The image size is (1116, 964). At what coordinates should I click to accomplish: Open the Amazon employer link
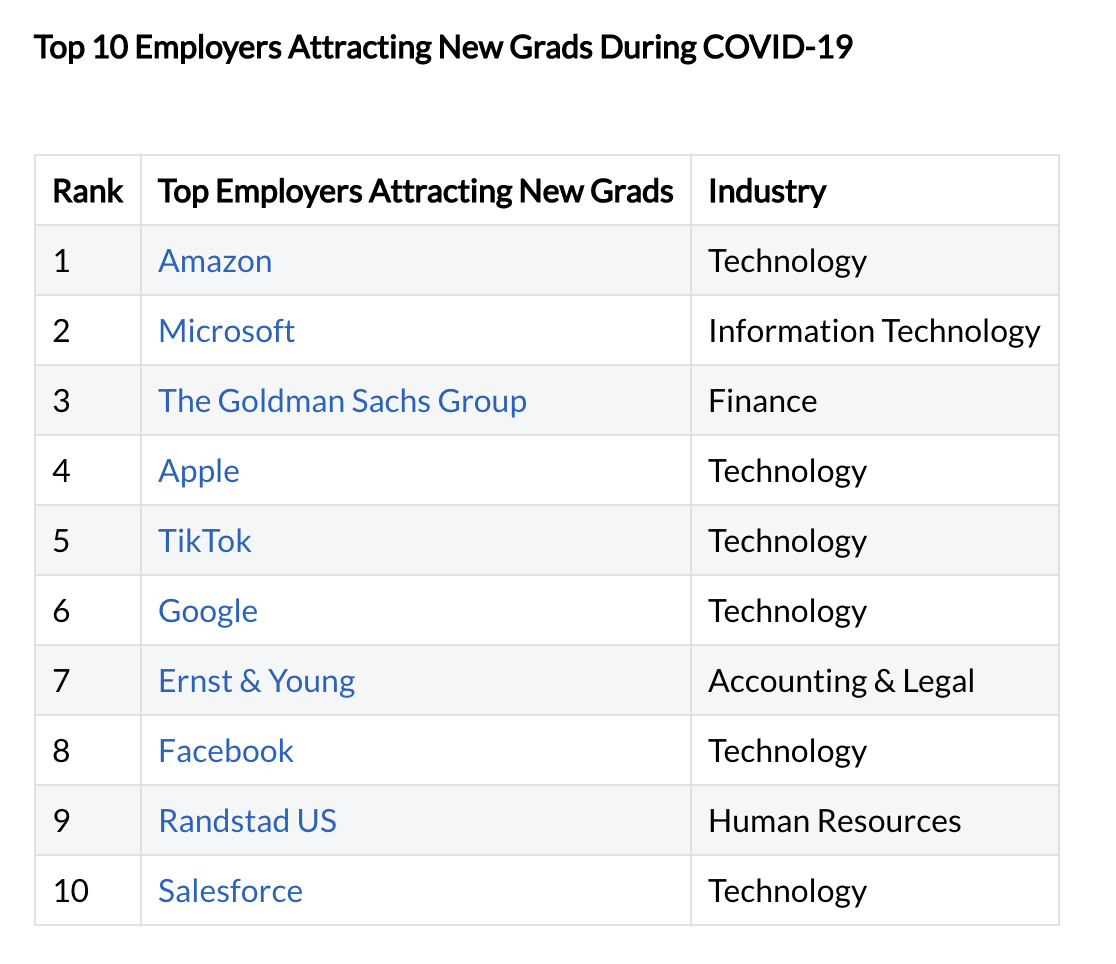(215, 261)
